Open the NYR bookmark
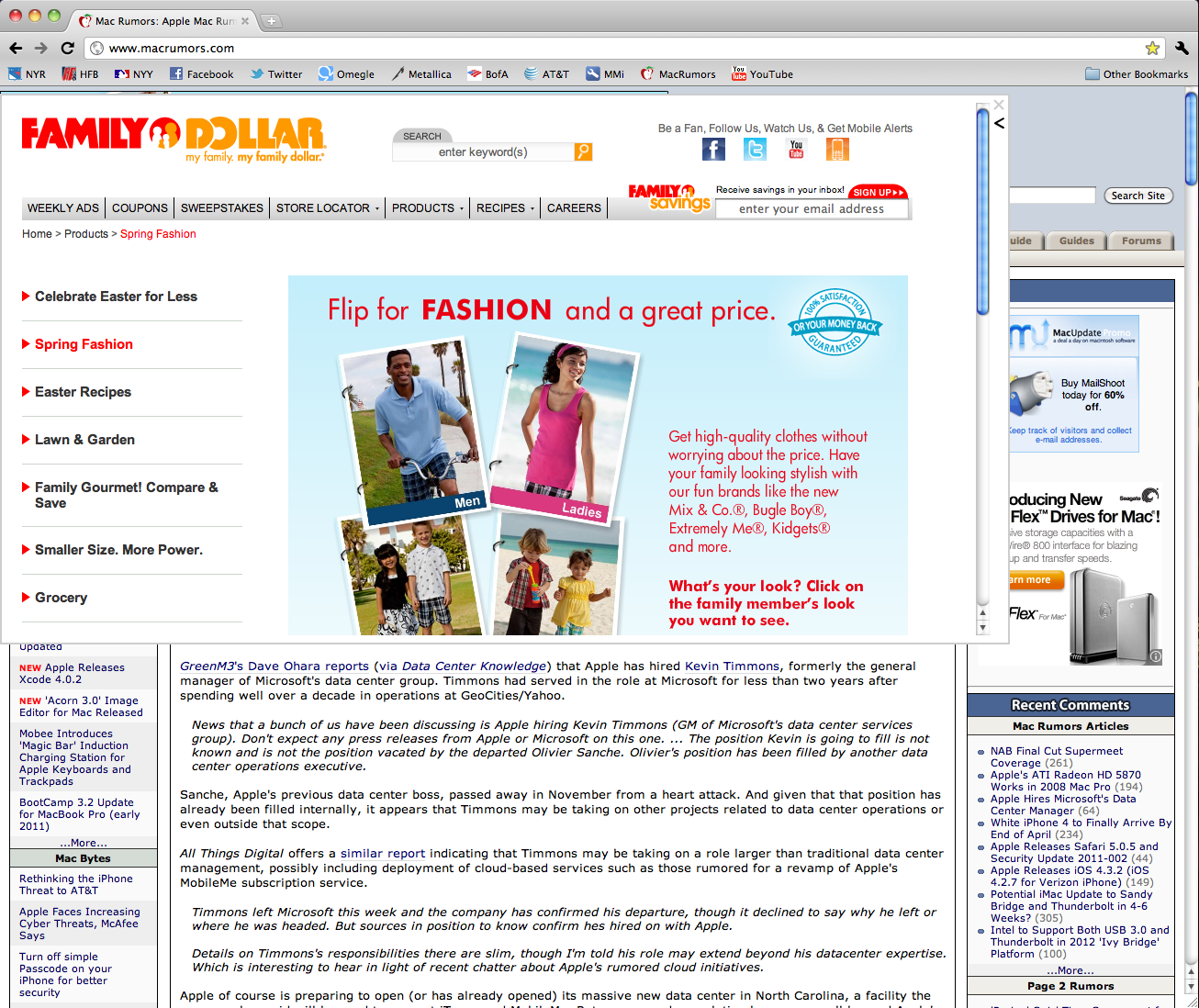 tap(27, 74)
